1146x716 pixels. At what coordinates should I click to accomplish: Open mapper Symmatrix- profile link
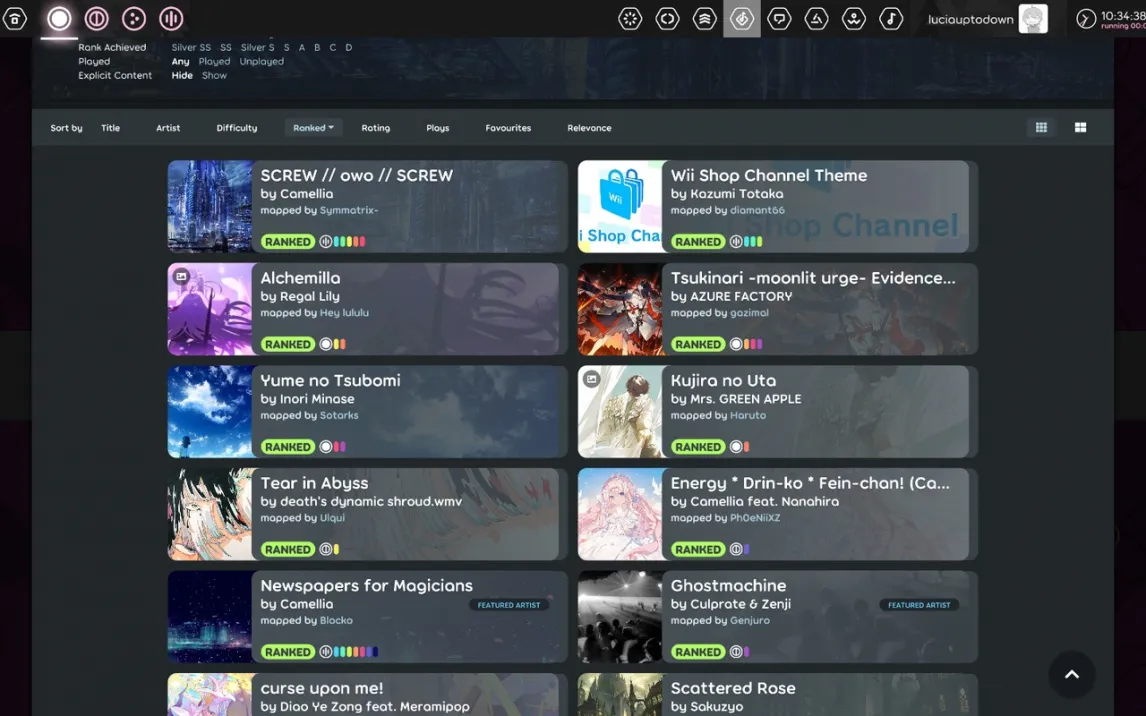pos(349,211)
